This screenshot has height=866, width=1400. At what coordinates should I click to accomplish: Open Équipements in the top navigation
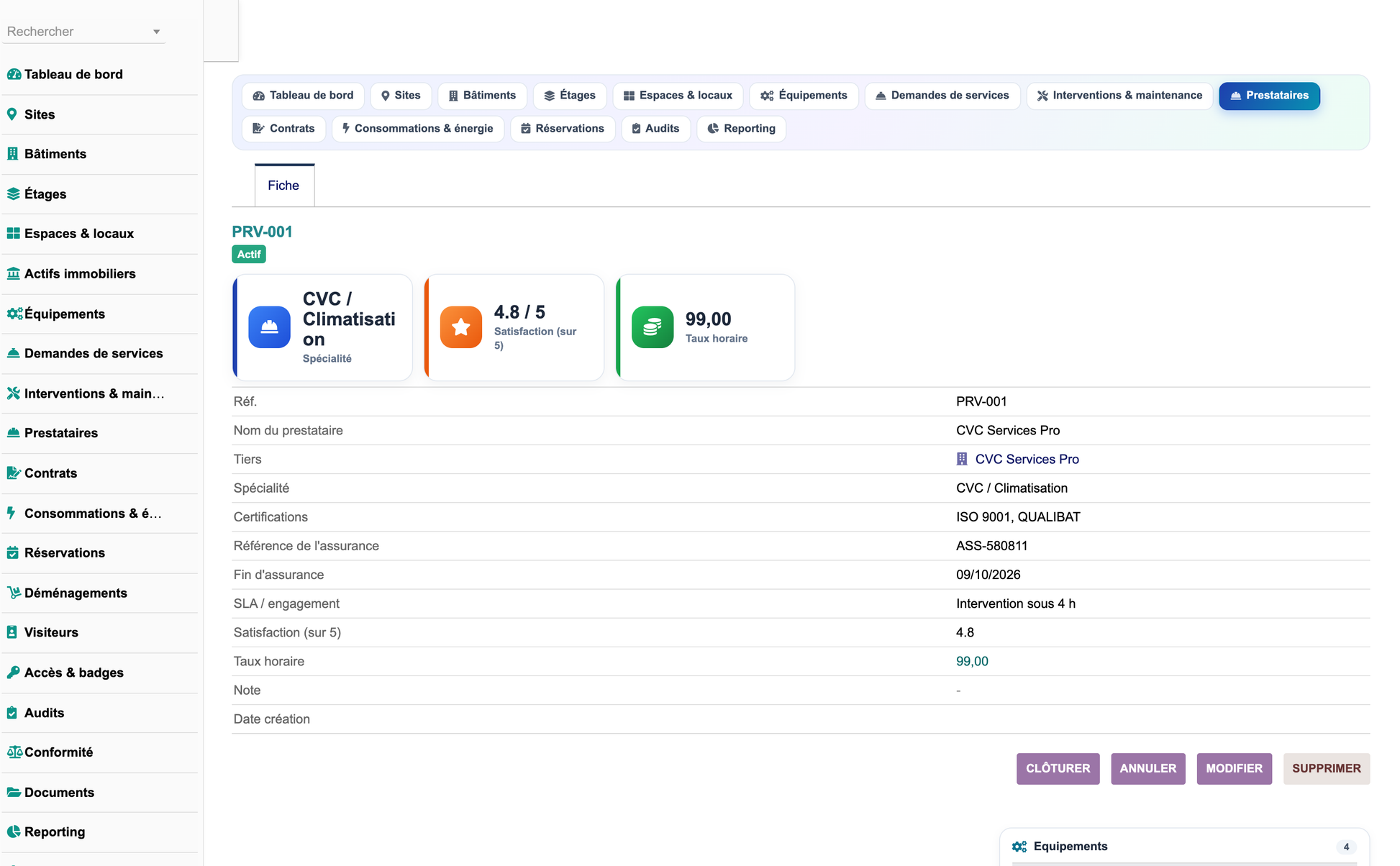point(804,96)
